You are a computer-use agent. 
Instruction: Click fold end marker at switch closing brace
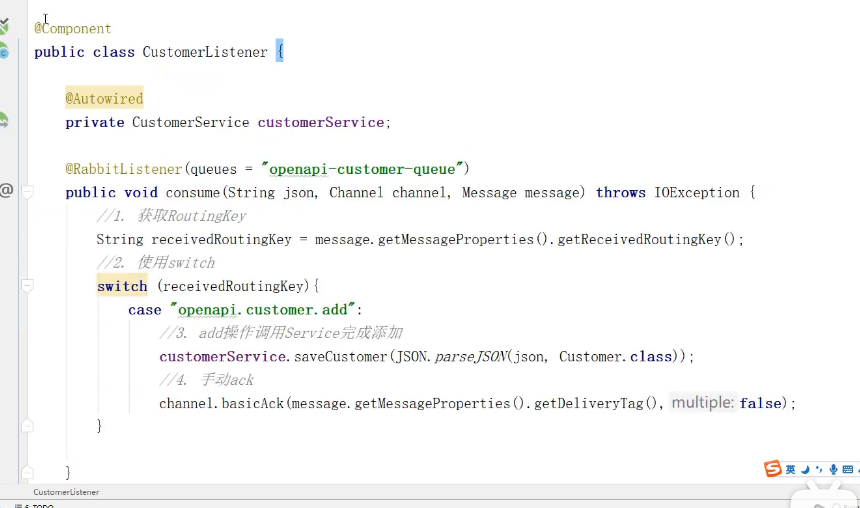tap(28, 426)
